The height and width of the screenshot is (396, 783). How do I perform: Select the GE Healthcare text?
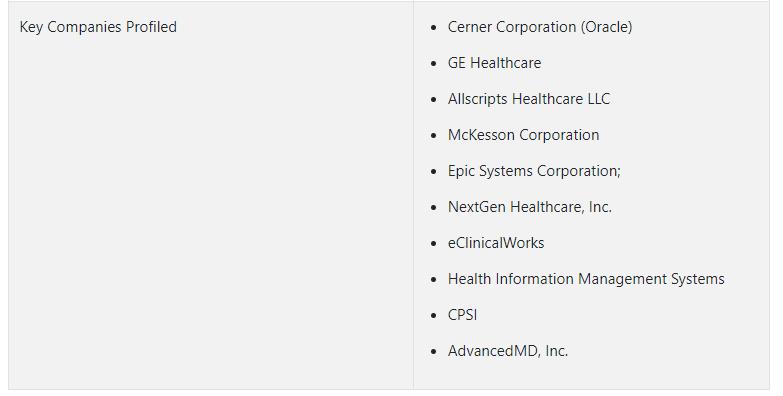click(x=494, y=63)
